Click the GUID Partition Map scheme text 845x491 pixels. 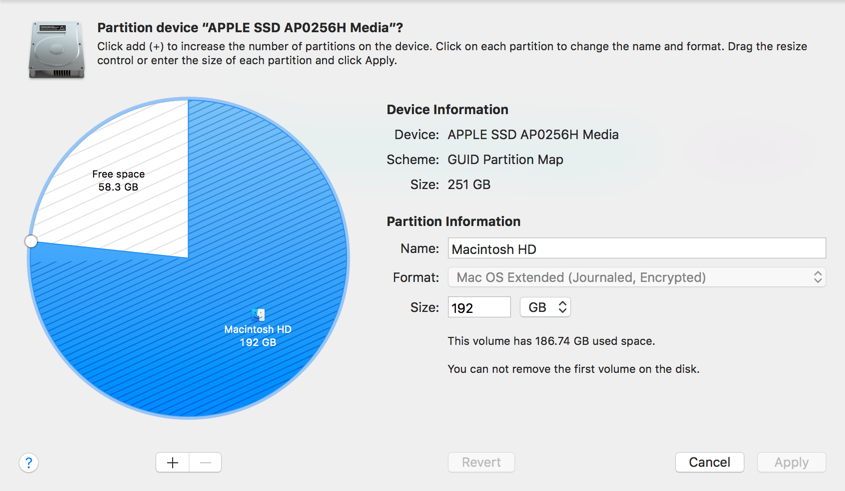[x=505, y=160]
